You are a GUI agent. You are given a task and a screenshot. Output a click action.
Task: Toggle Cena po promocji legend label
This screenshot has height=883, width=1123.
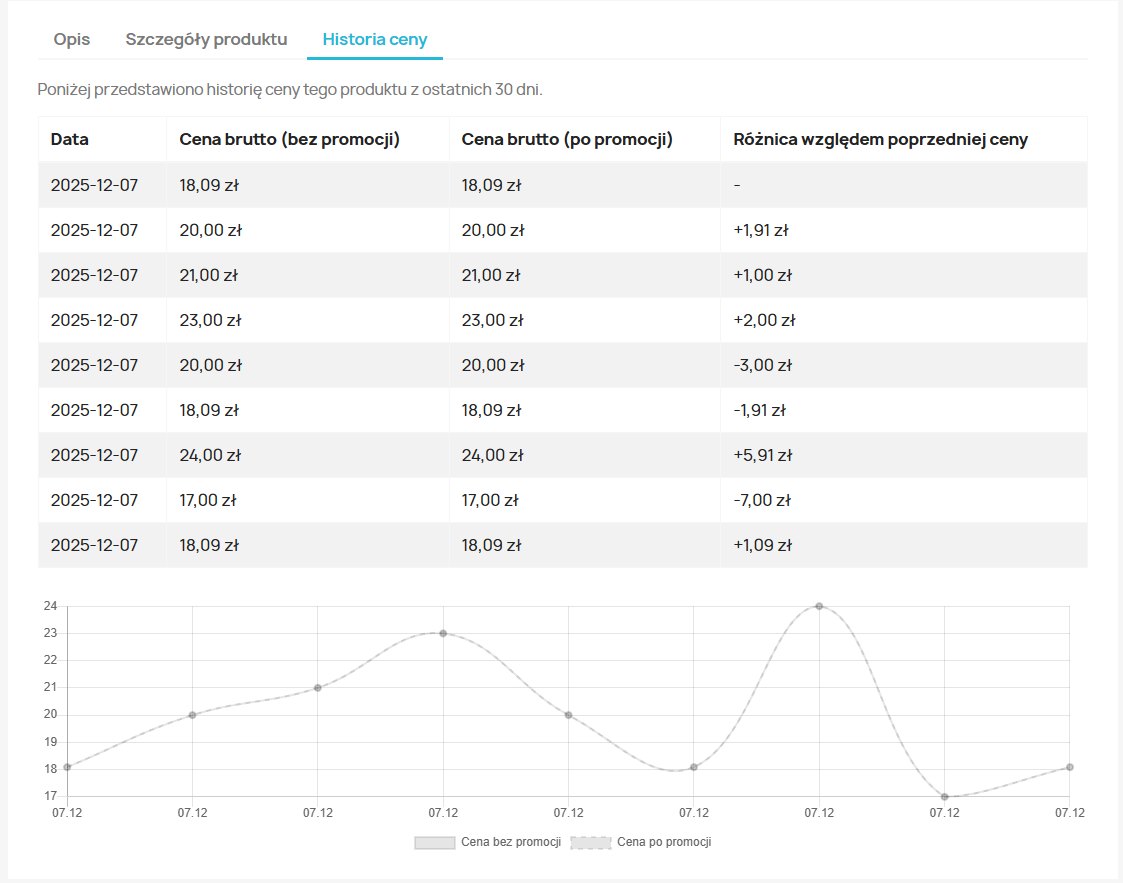pyautogui.click(x=664, y=842)
